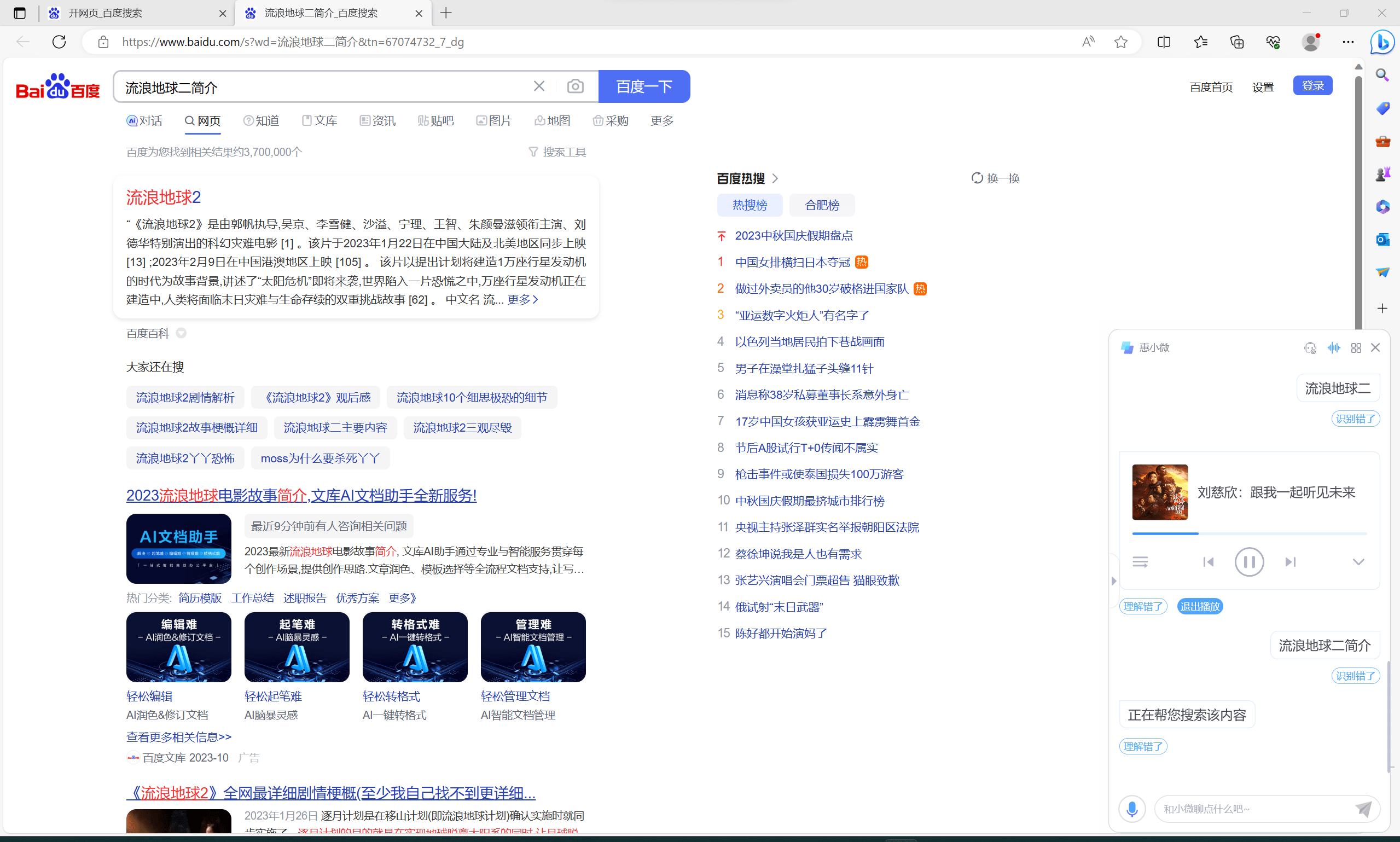
Task: Expand 更多 in 流浪地球2 summary
Action: [x=522, y=299]
